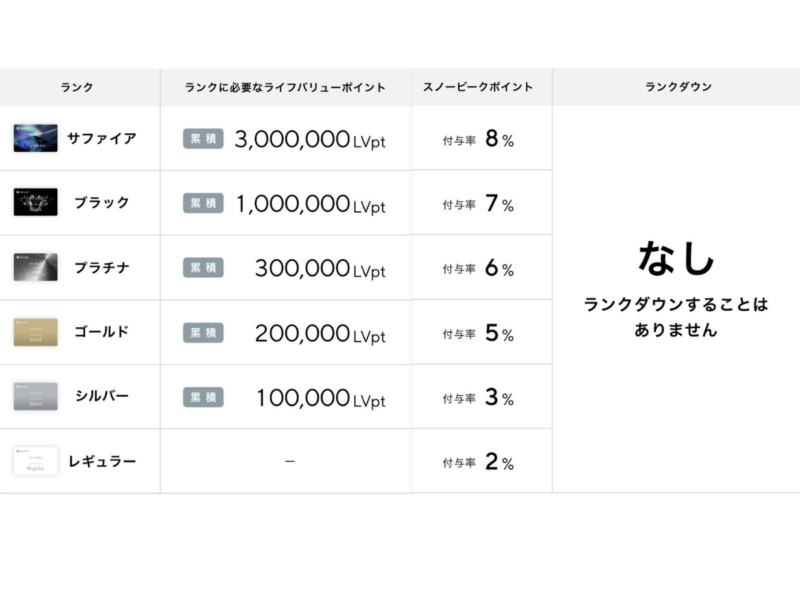Image resolution: width=800 pixels, height=600 pixels.
Task: Click the ランクダウン column header
Action: [677, 87]
